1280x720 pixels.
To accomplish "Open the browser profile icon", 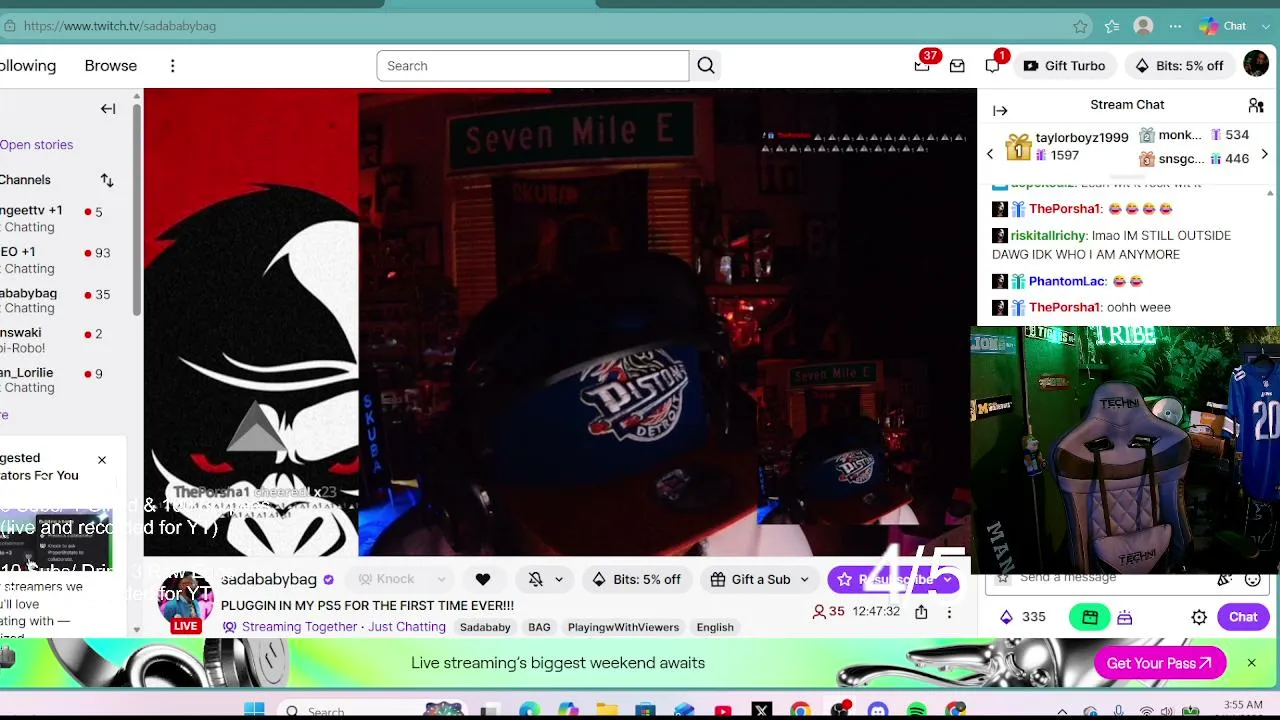I will click(1143, 26).
